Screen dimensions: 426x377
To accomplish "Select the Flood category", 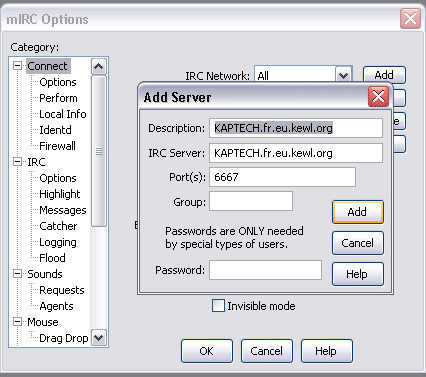I will tap(52, 258).
